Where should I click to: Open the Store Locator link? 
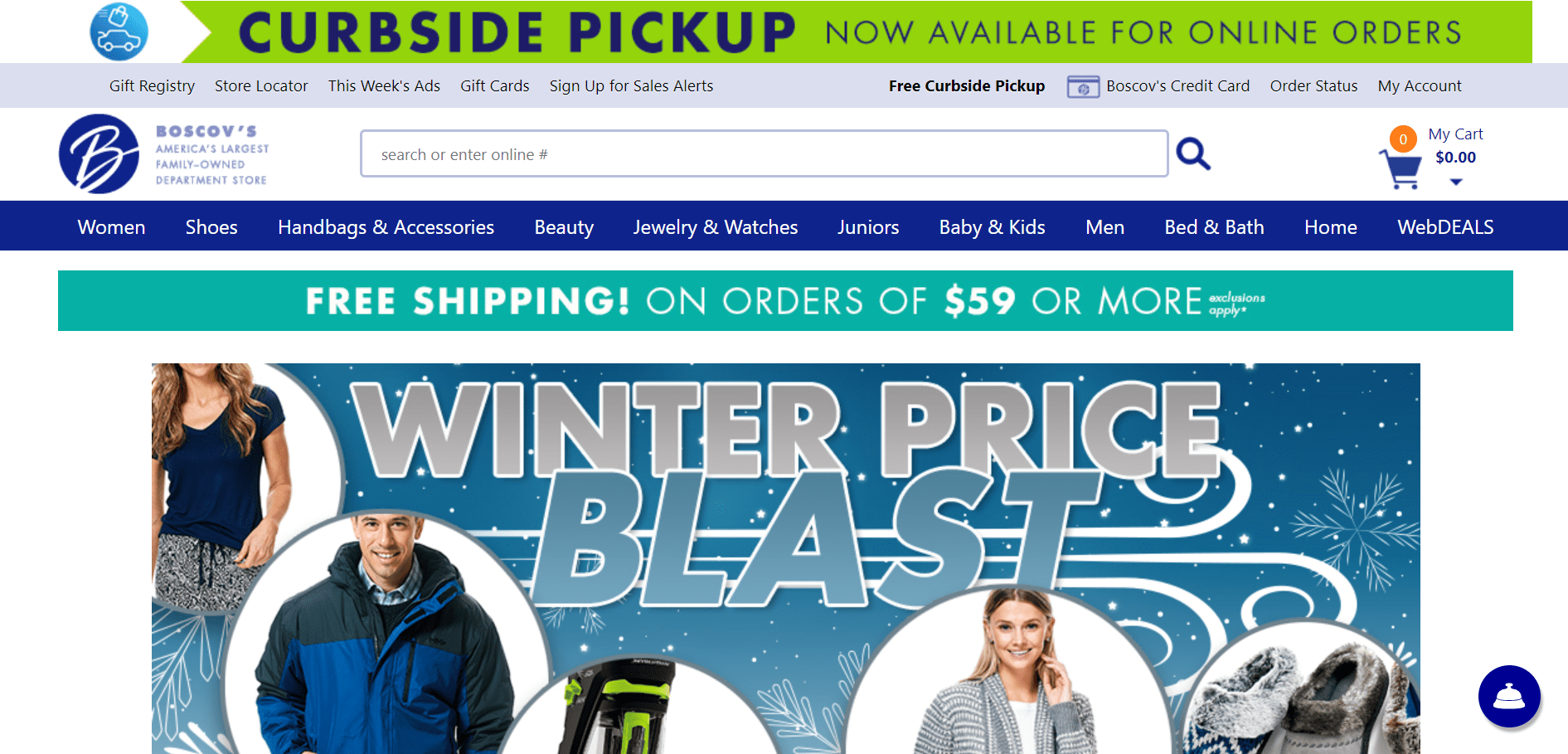[x=261, y=85]
